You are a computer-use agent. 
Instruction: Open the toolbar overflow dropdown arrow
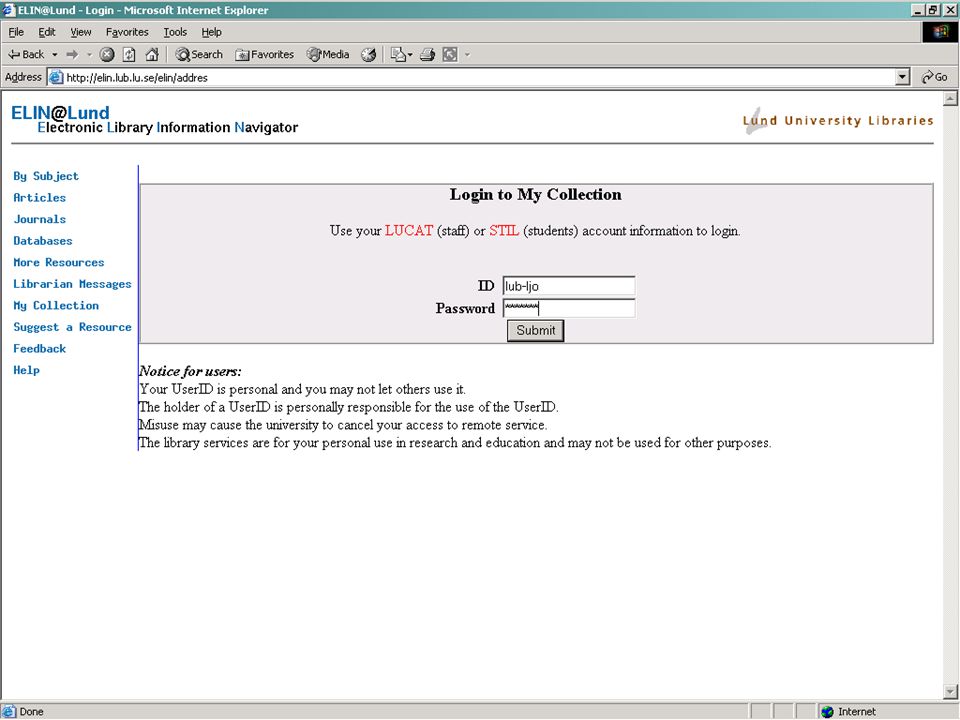point(467,54)
